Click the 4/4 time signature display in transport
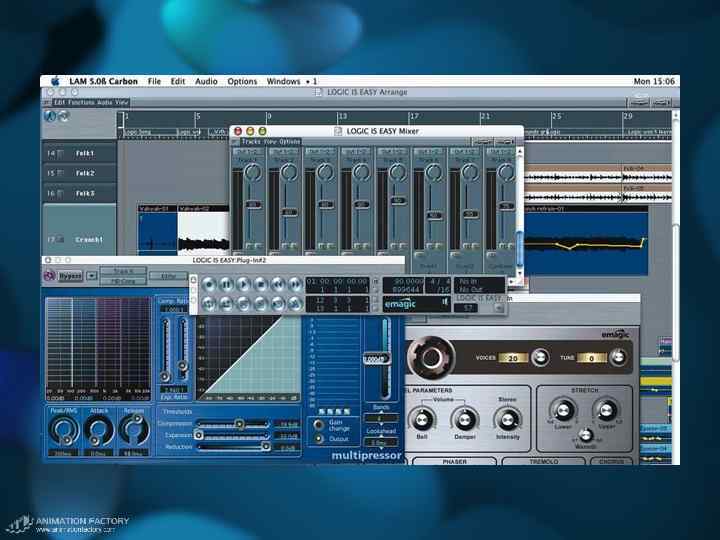 (x=439, y=285)
